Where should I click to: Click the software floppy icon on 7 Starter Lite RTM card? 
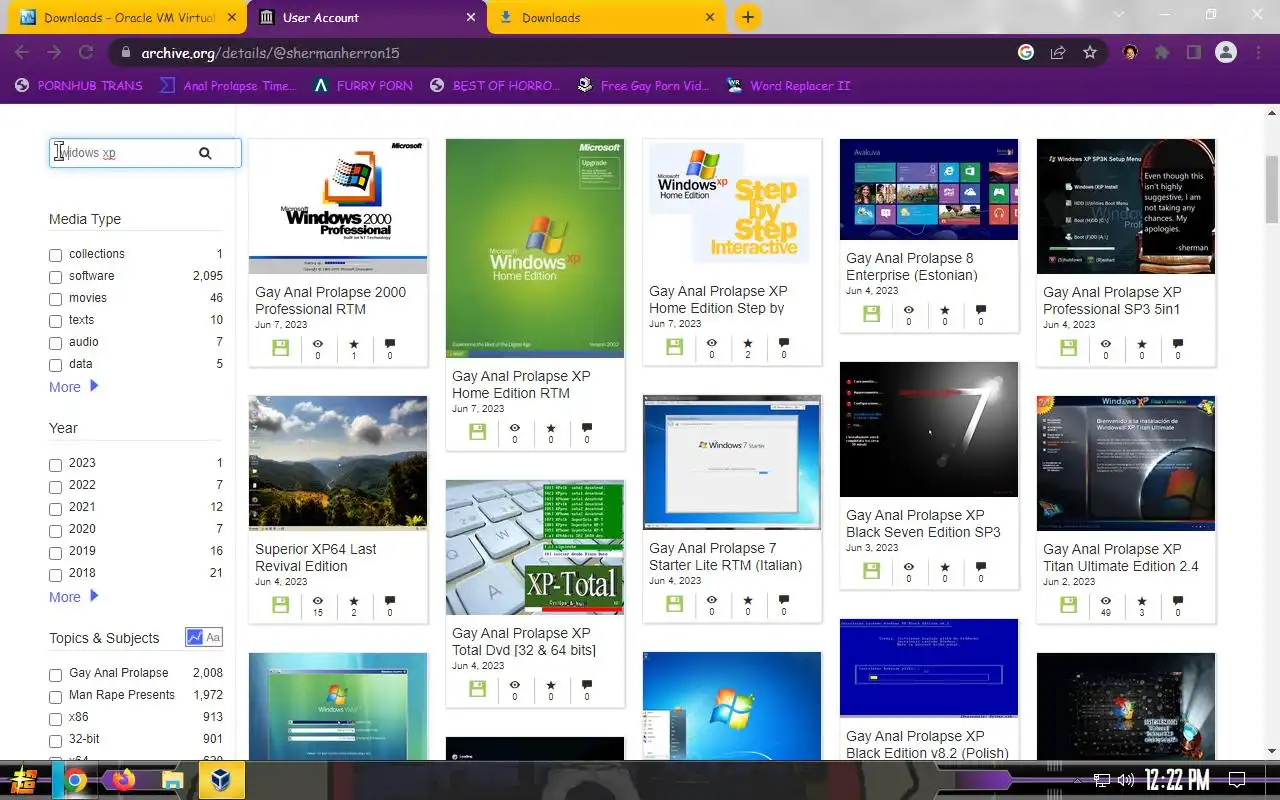[675, 603]
